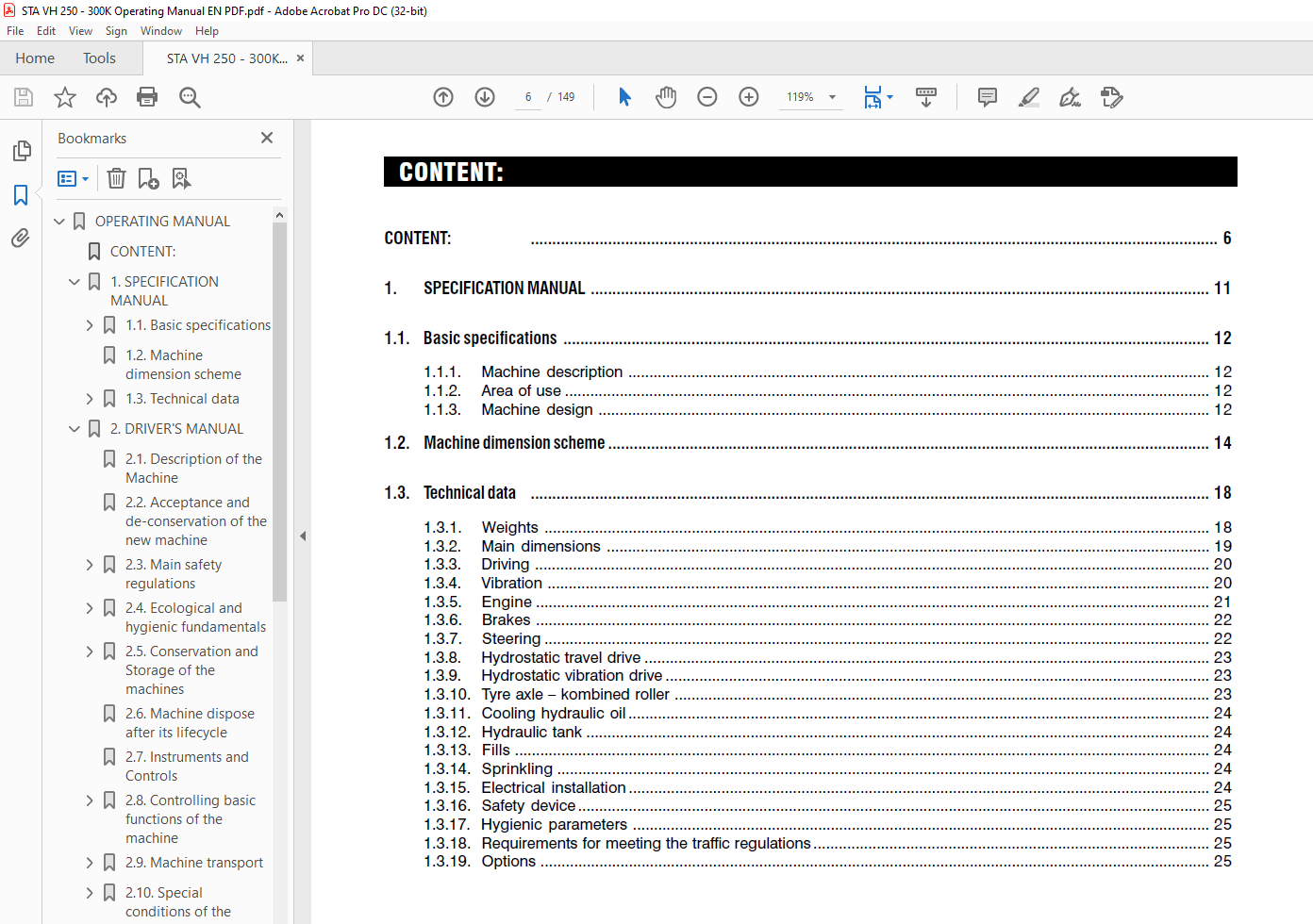Zoom out with the minus button
Screen dimensions: 1313x924
[x=707, y=97]
